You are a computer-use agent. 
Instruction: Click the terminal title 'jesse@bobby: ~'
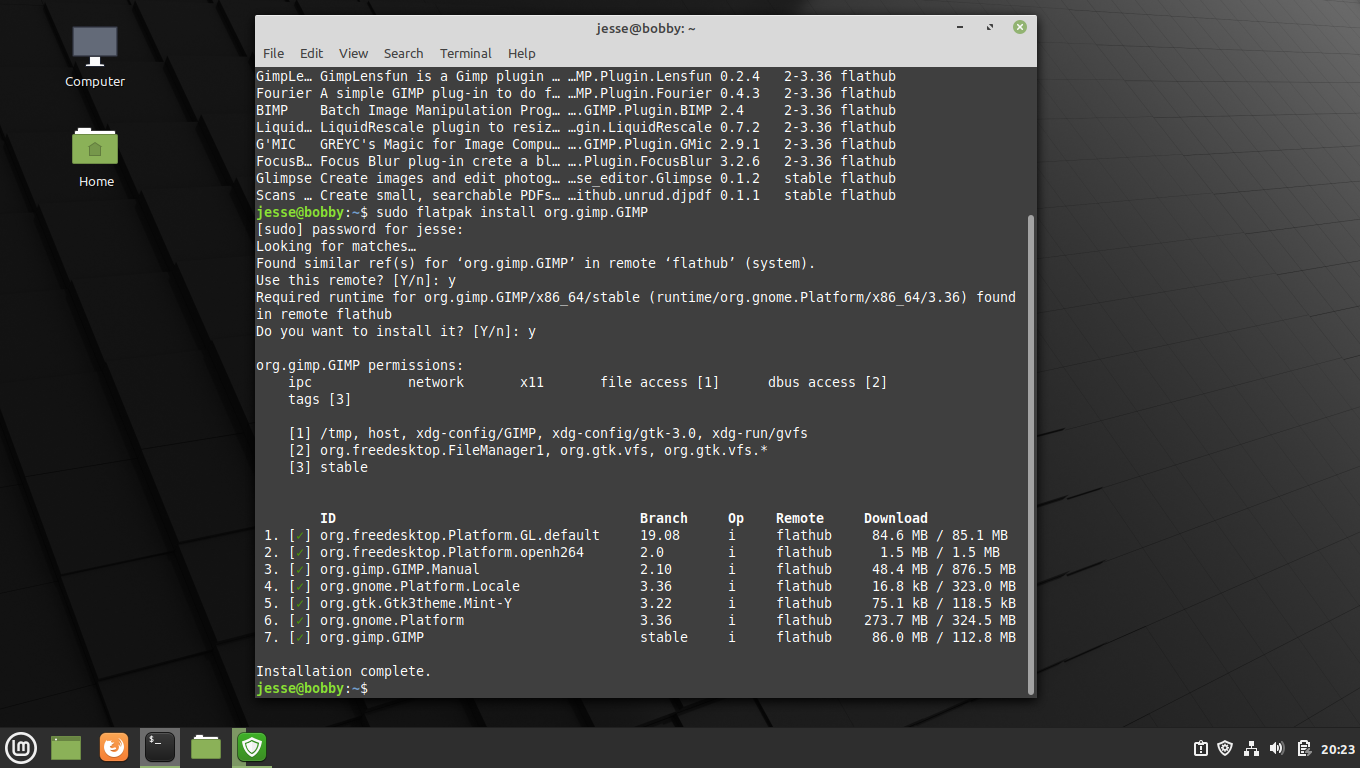click(646, 28)
